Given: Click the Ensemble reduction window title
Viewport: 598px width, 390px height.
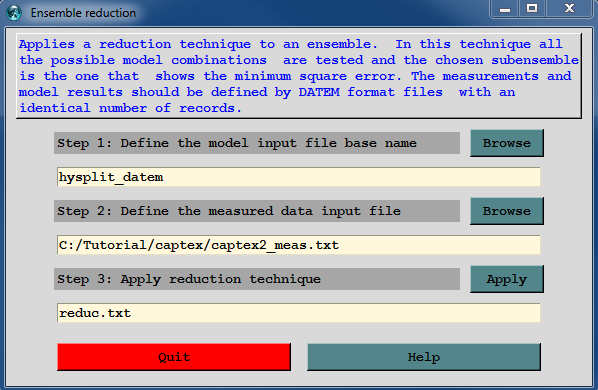Looking at the screenshot, I should [x=83, y=13].
